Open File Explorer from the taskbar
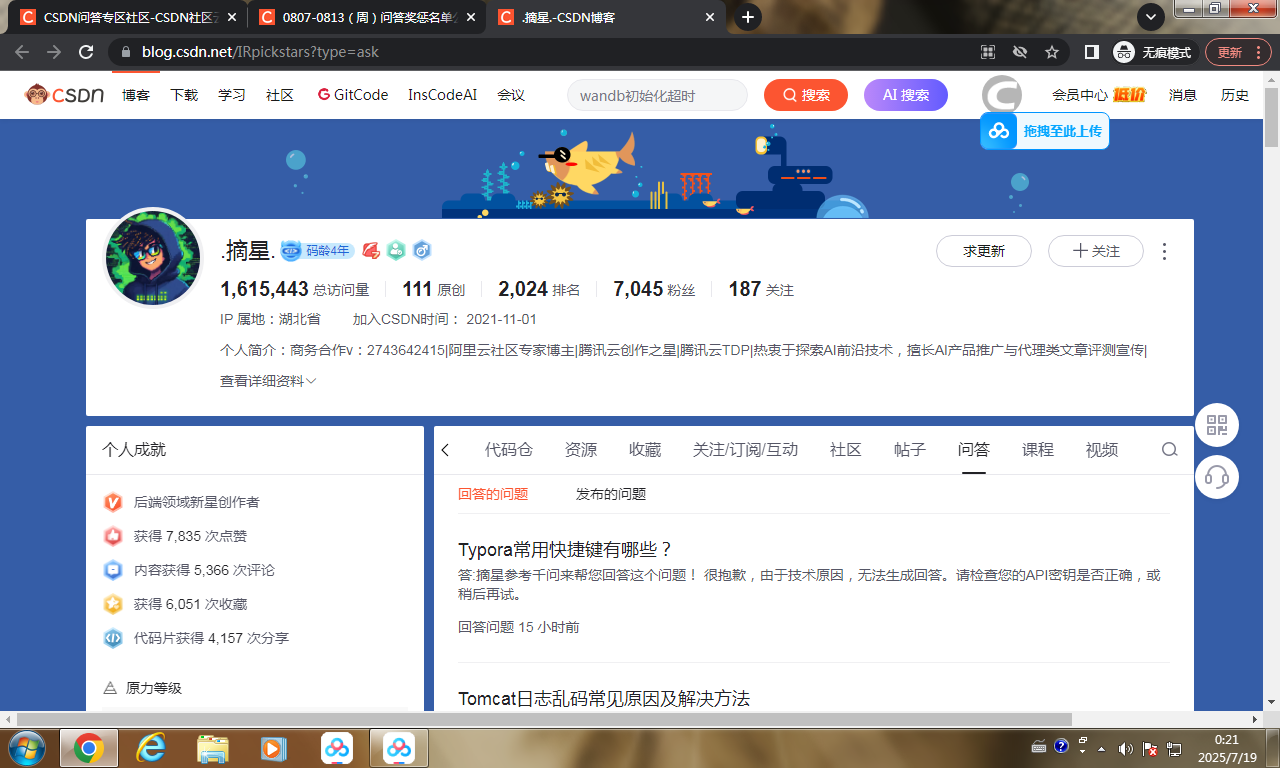 tap(213, 747)
